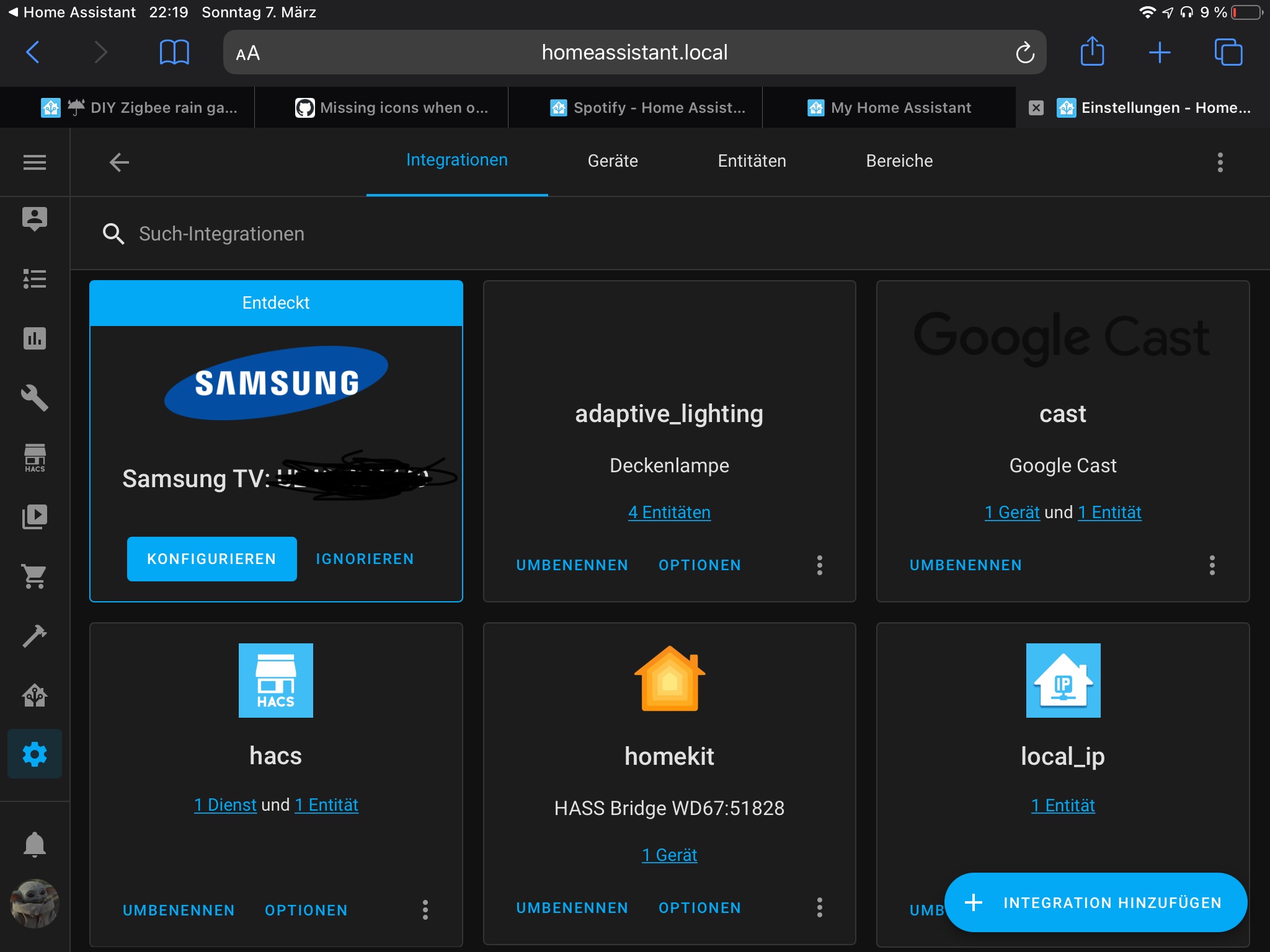Screen dimensions: 1270x952
Task: Open the hacs card three-dot menu
Action: click(x=425, y=910)
